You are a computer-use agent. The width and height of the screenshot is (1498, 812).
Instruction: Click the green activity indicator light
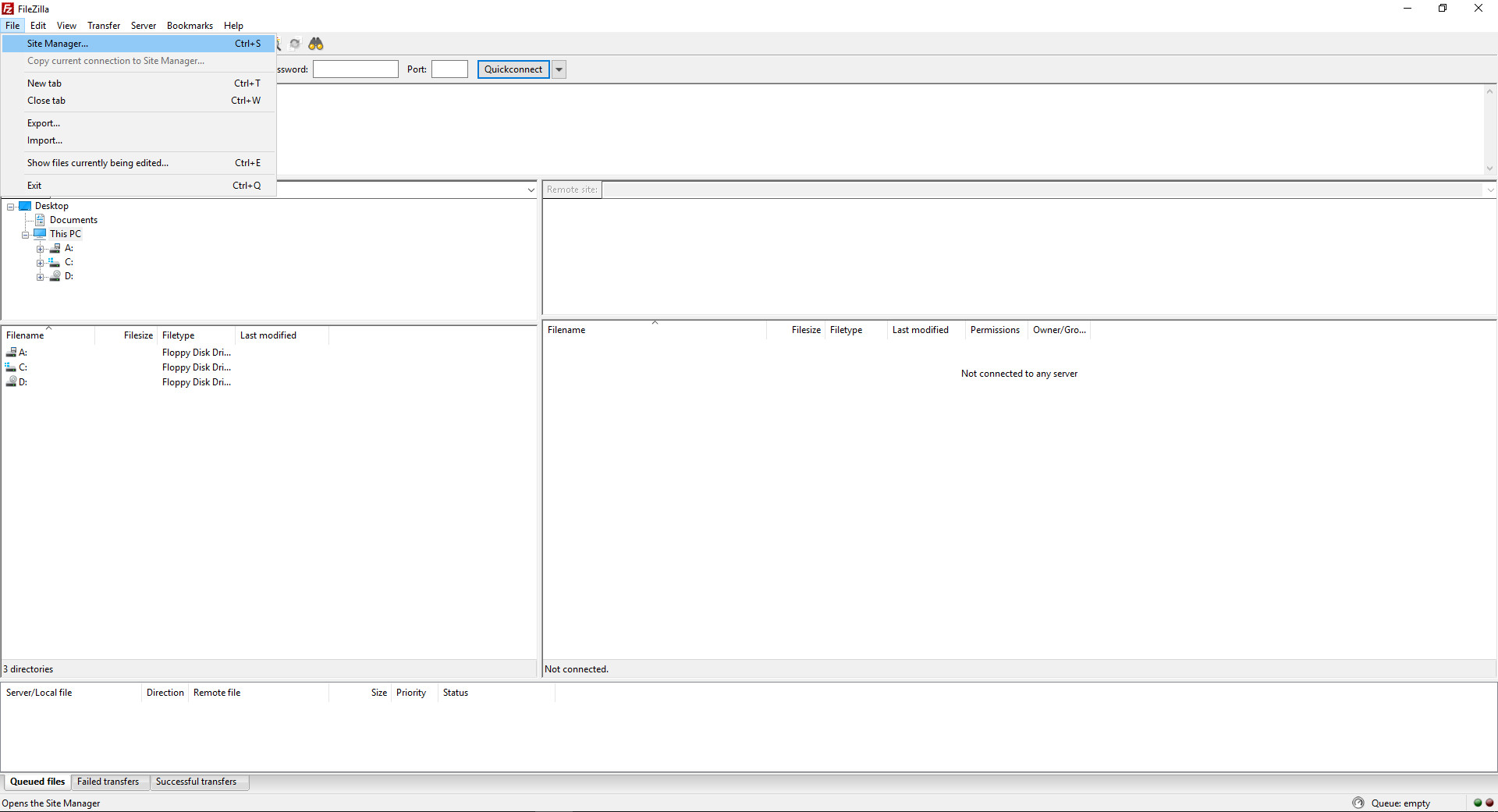coord(1477,803)
